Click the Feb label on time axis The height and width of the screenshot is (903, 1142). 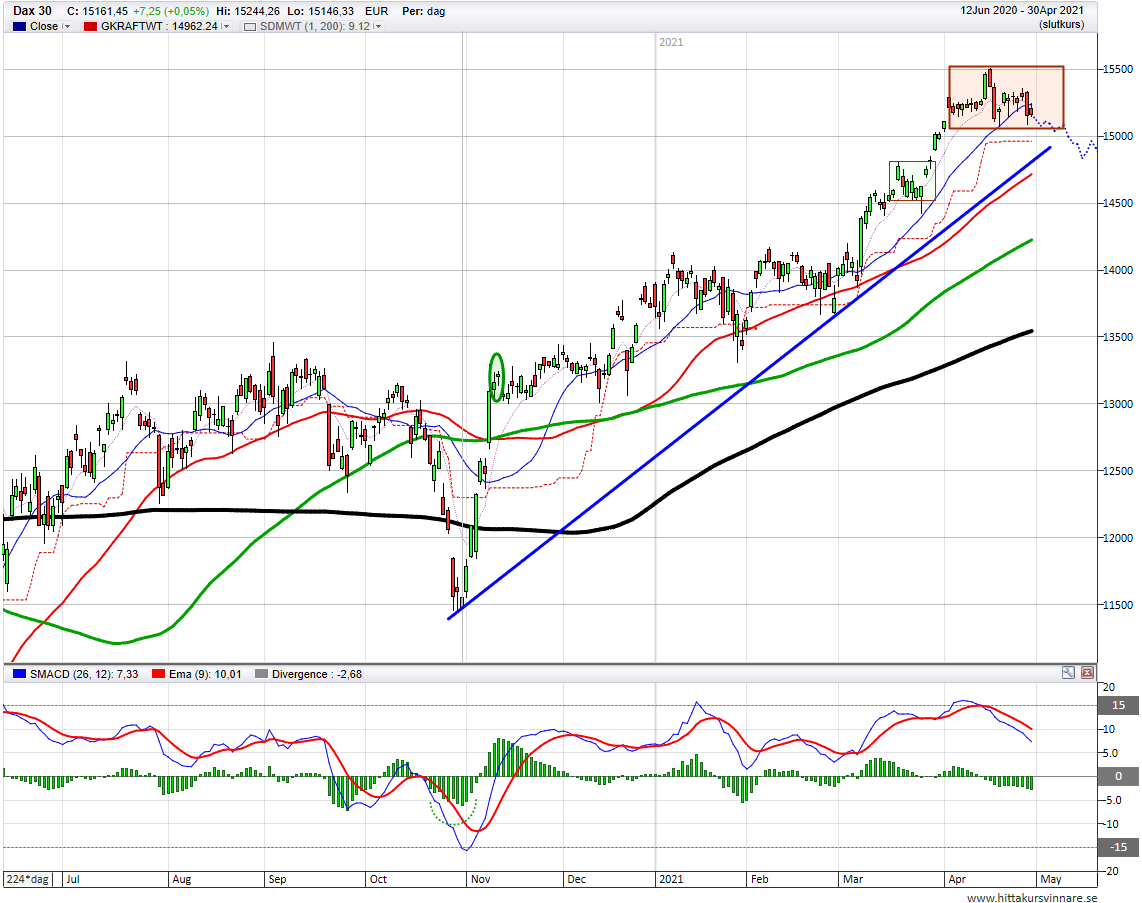760,879
